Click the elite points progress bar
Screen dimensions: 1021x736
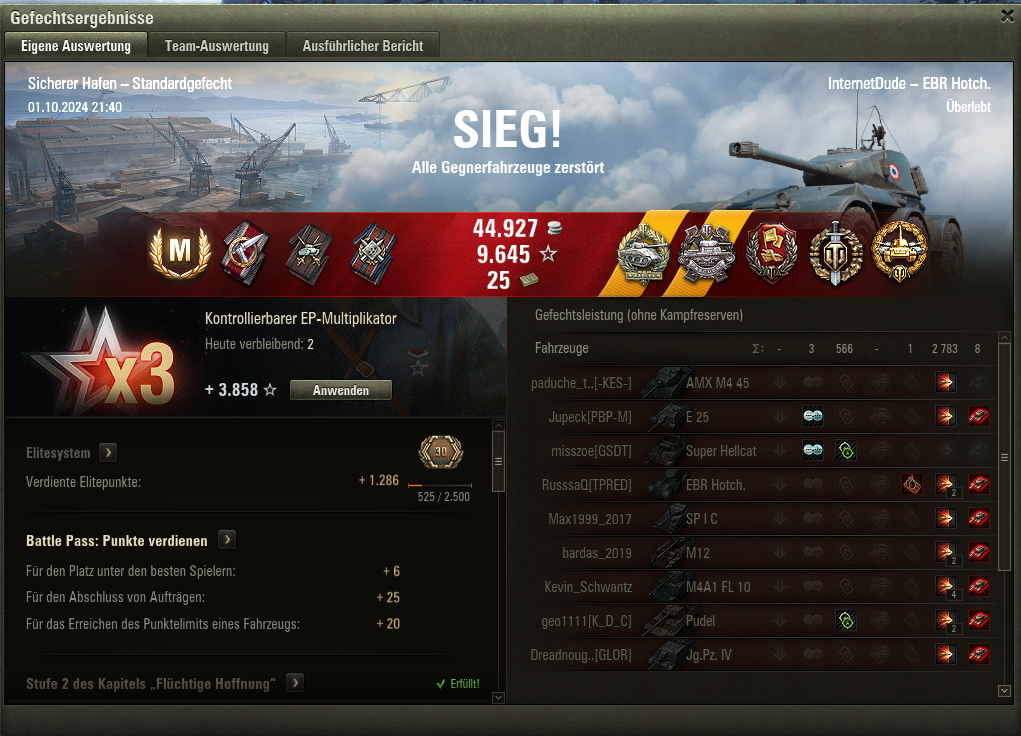440,485
